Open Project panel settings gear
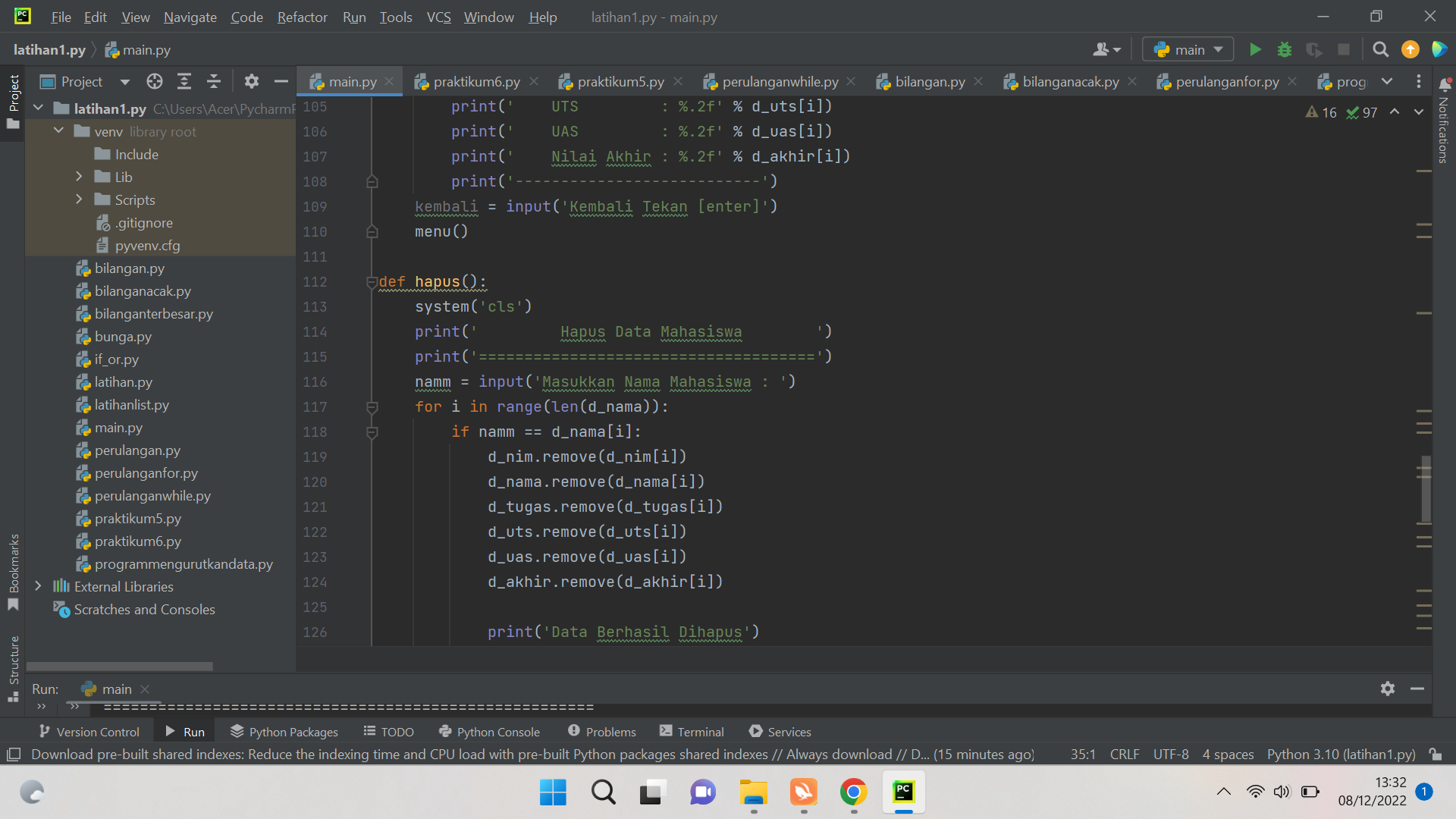 (x=252, y=82)
